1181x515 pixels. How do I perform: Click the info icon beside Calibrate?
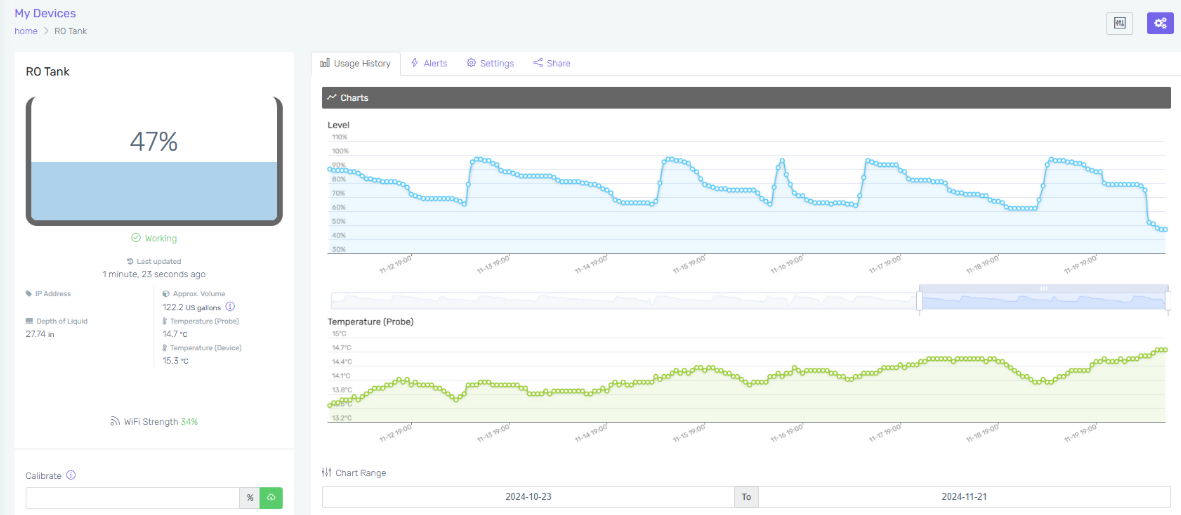[71, 475]
